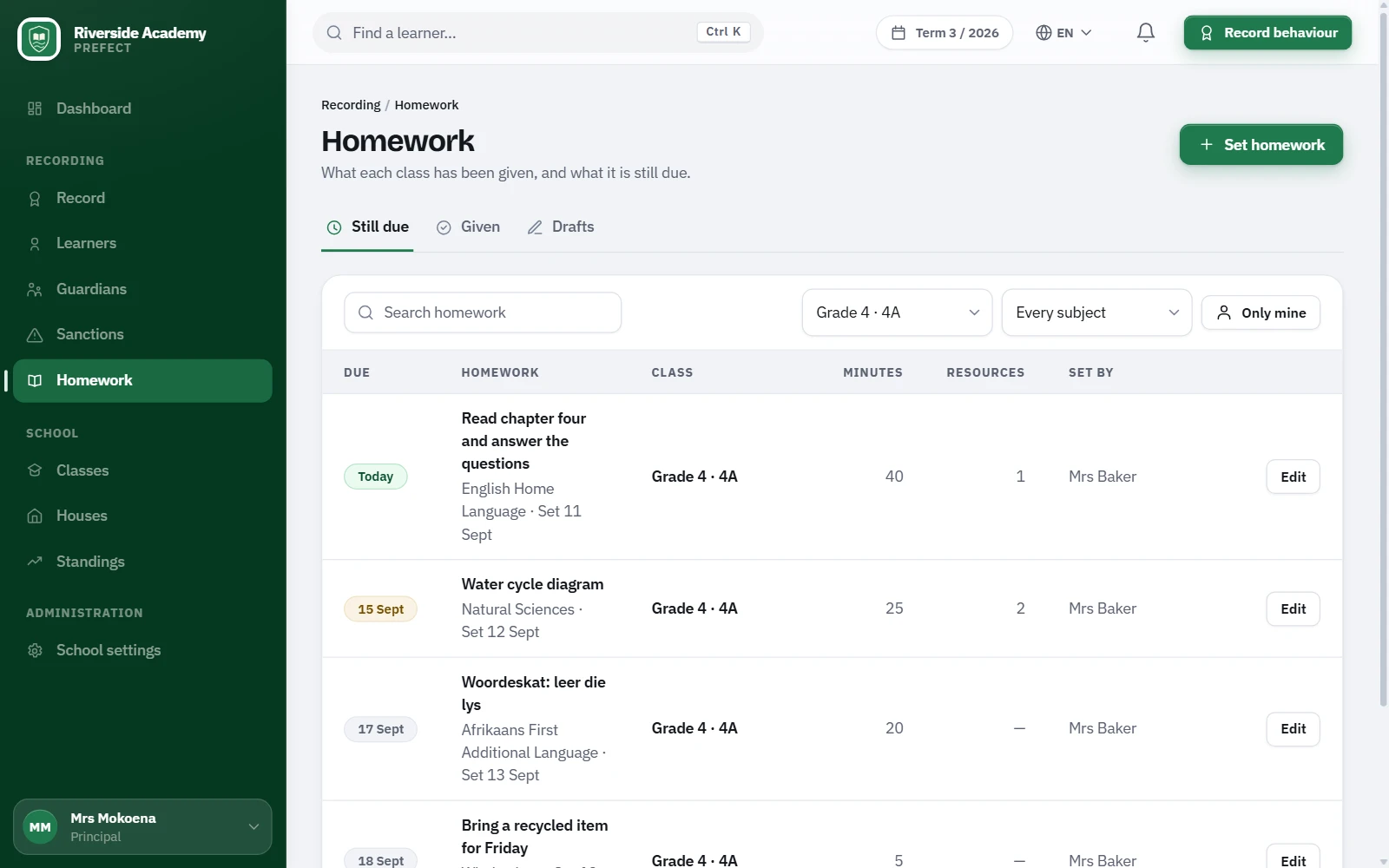Click the Set homework button

pos(1261,145)
